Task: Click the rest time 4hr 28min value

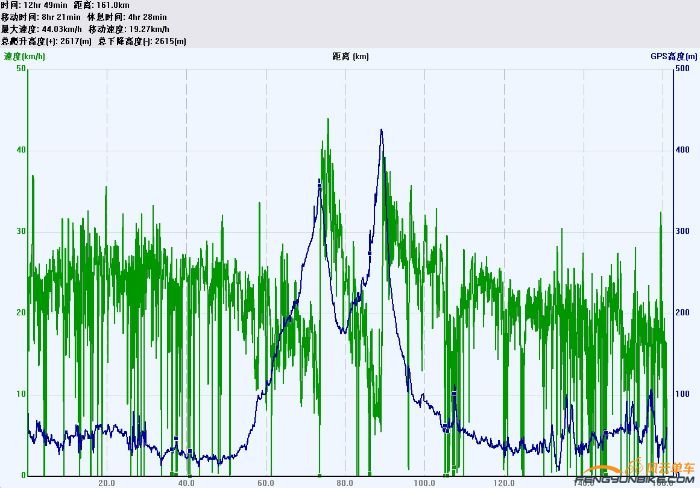Action: (147, 18)
